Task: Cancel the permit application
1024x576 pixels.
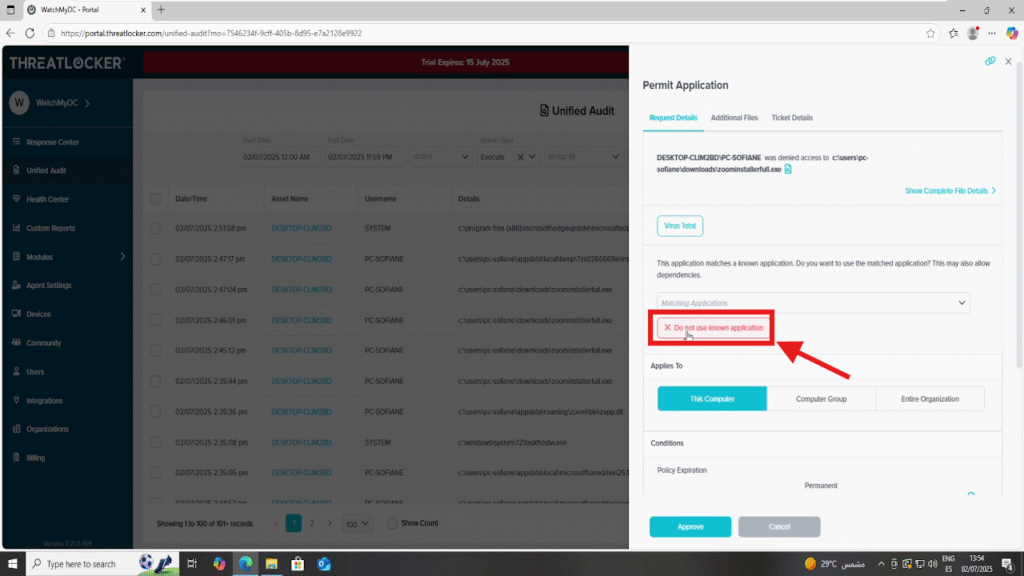Action: click(x=779, y=526)
